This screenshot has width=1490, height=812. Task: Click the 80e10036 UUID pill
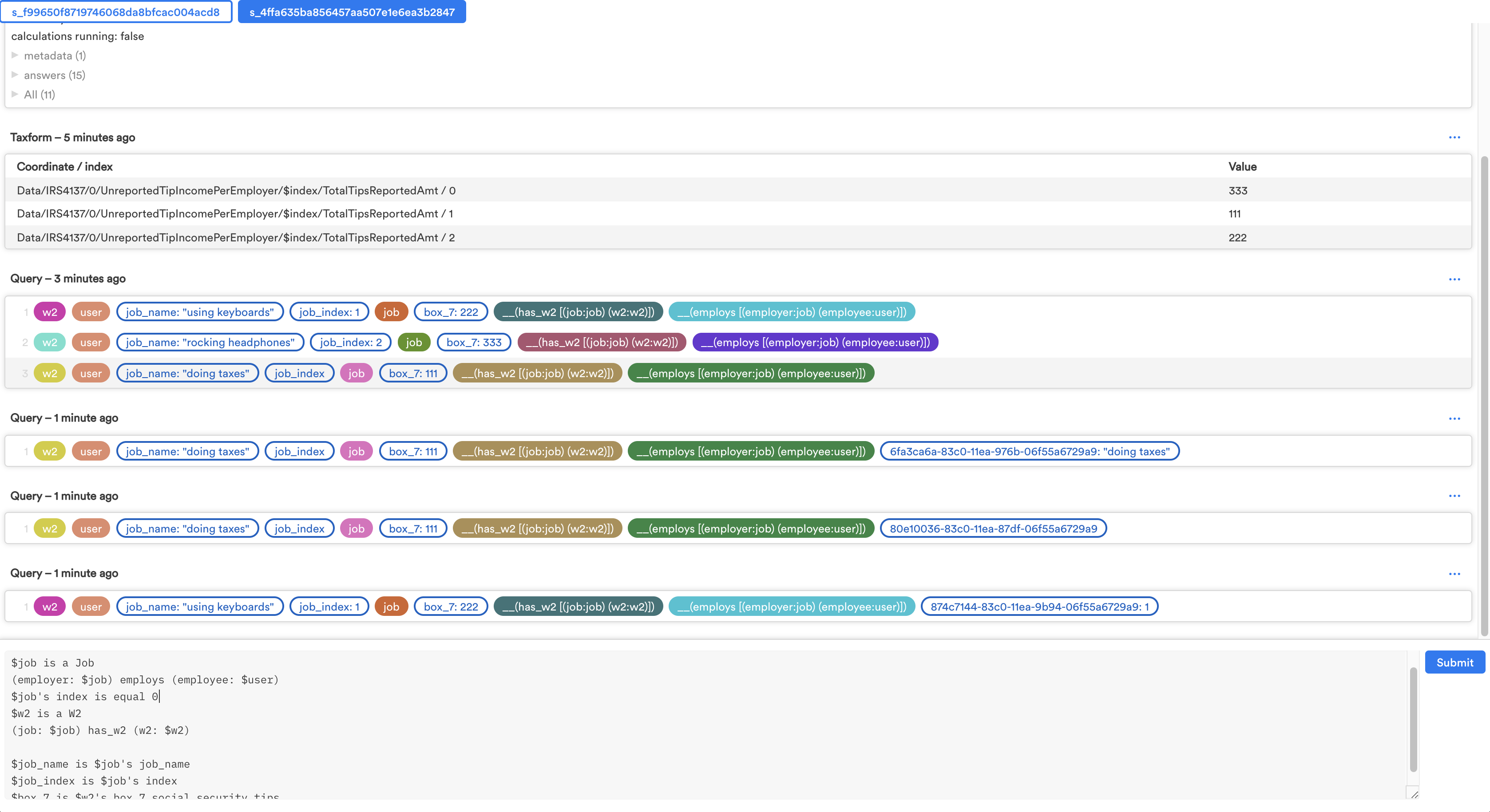tap(993, 528)
